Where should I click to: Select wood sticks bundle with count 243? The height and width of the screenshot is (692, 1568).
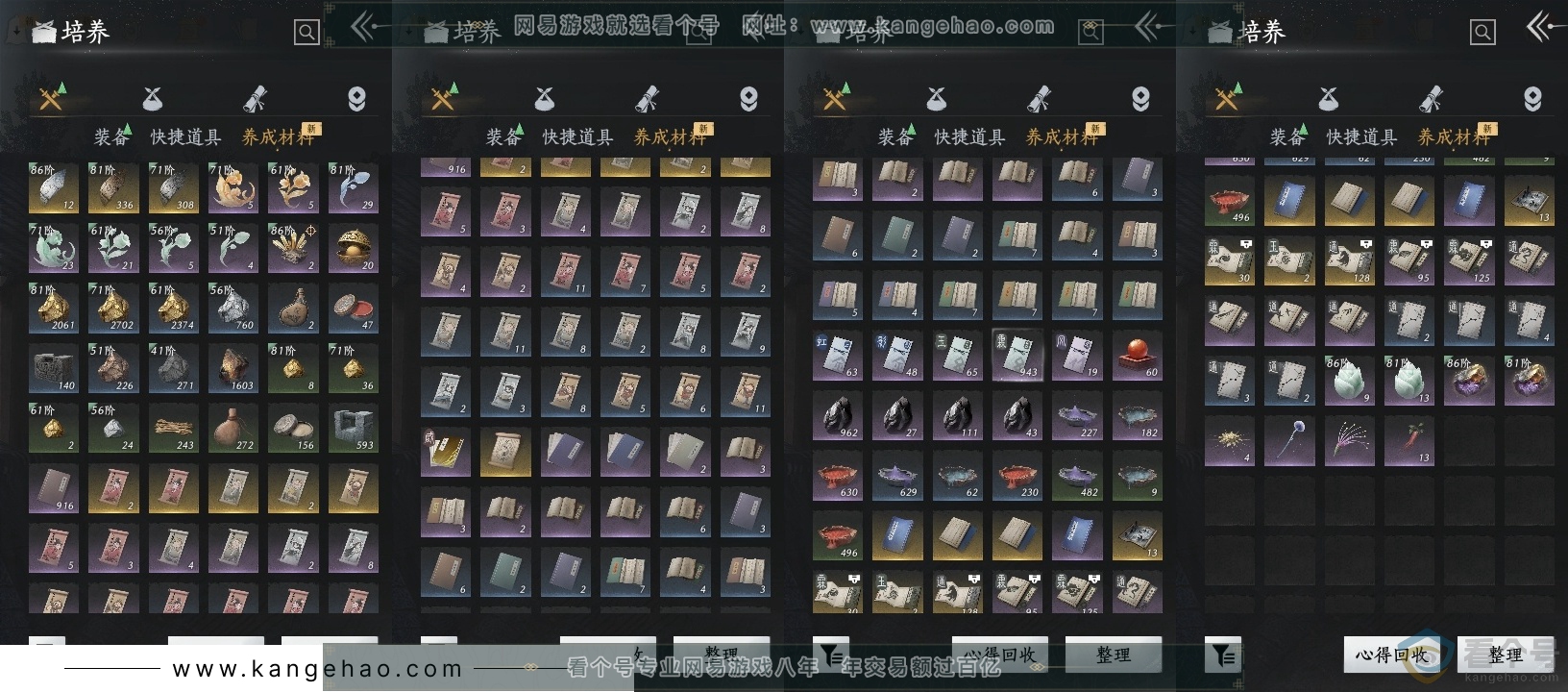click(173, 428)
